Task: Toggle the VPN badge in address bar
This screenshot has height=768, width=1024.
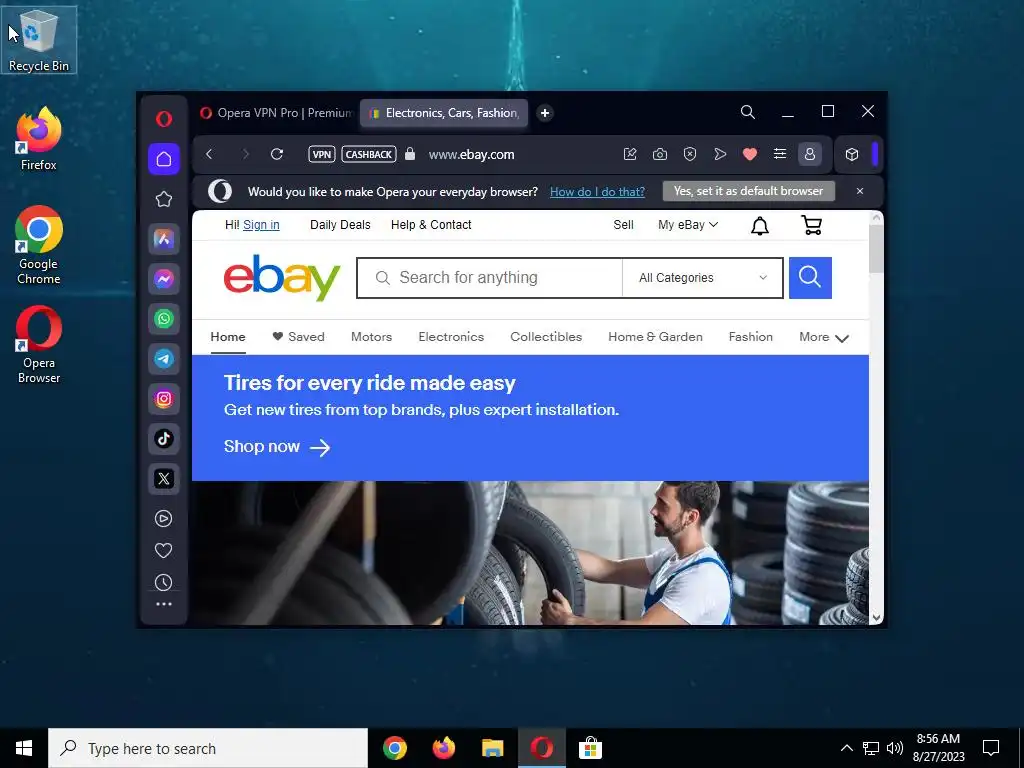Action: [x=322, y=154]
